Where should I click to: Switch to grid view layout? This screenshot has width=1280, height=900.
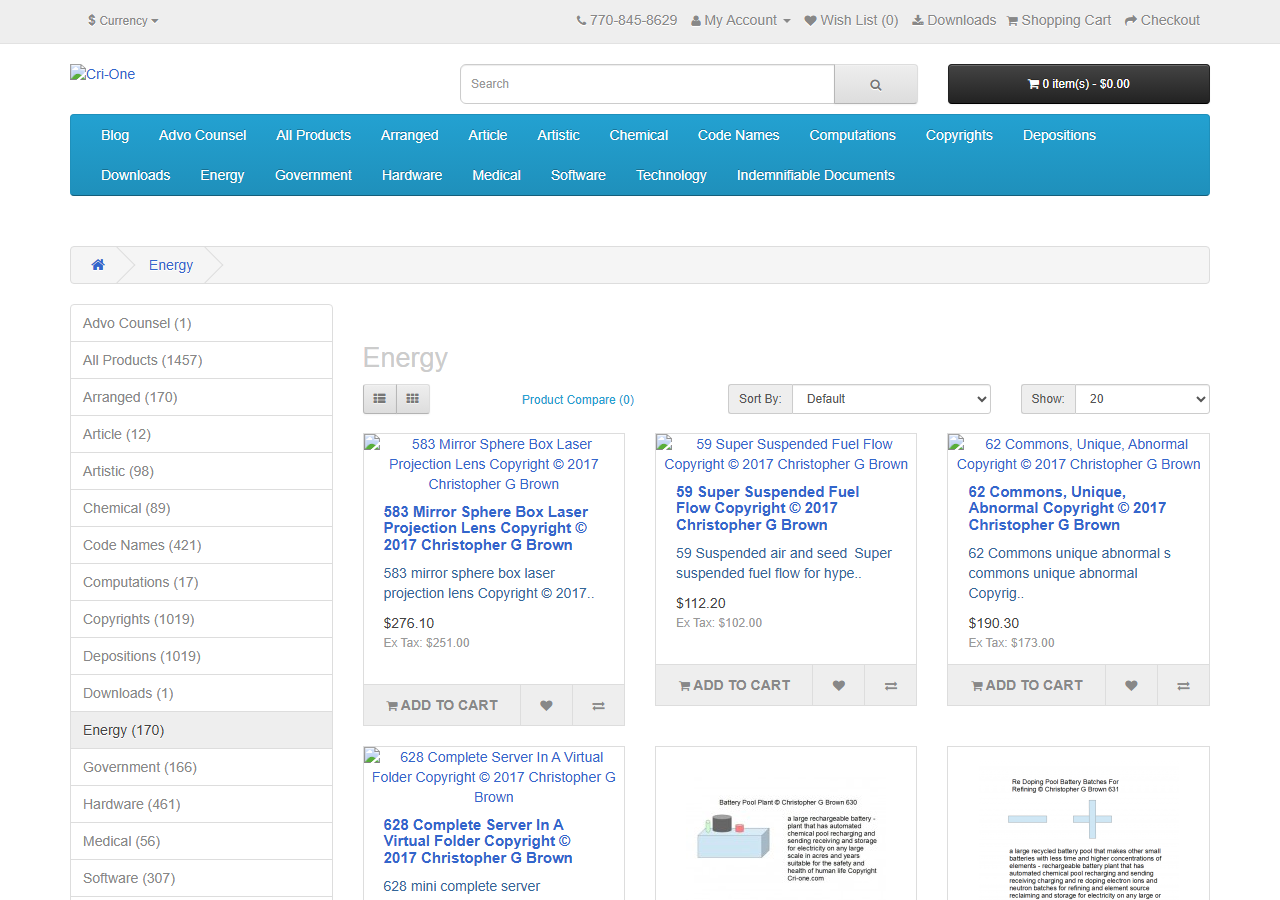tap(413, 399)
